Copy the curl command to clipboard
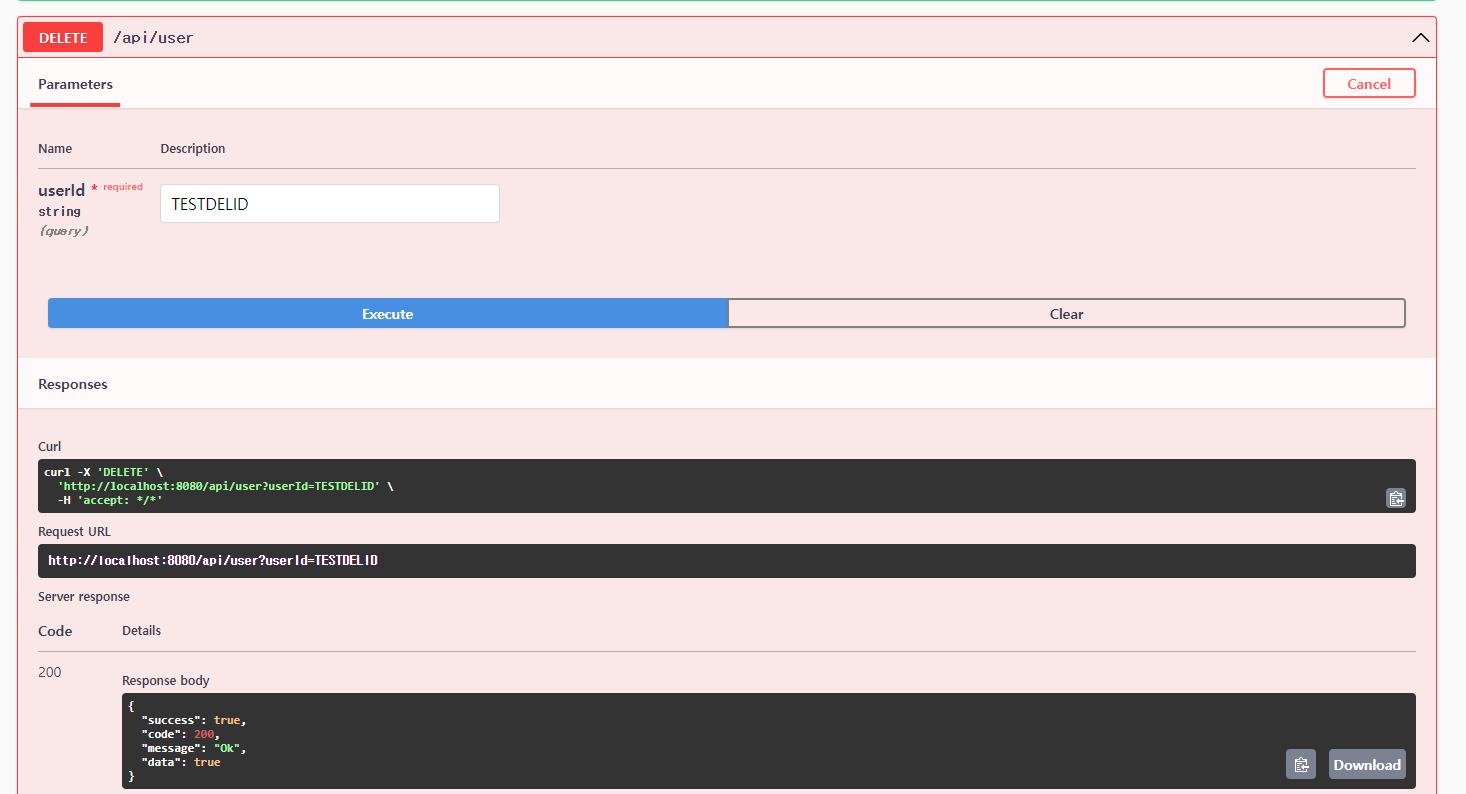Image resolution: width=1466 pixels, height=794 pixels. point(1396,498)
